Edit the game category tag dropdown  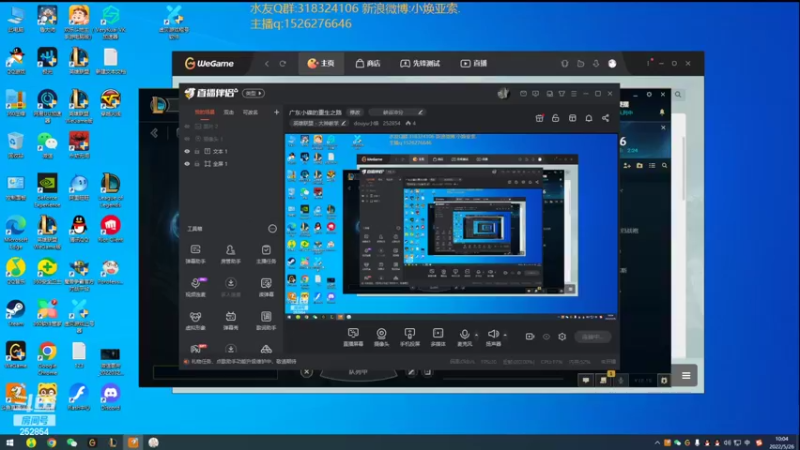[319, 123]
